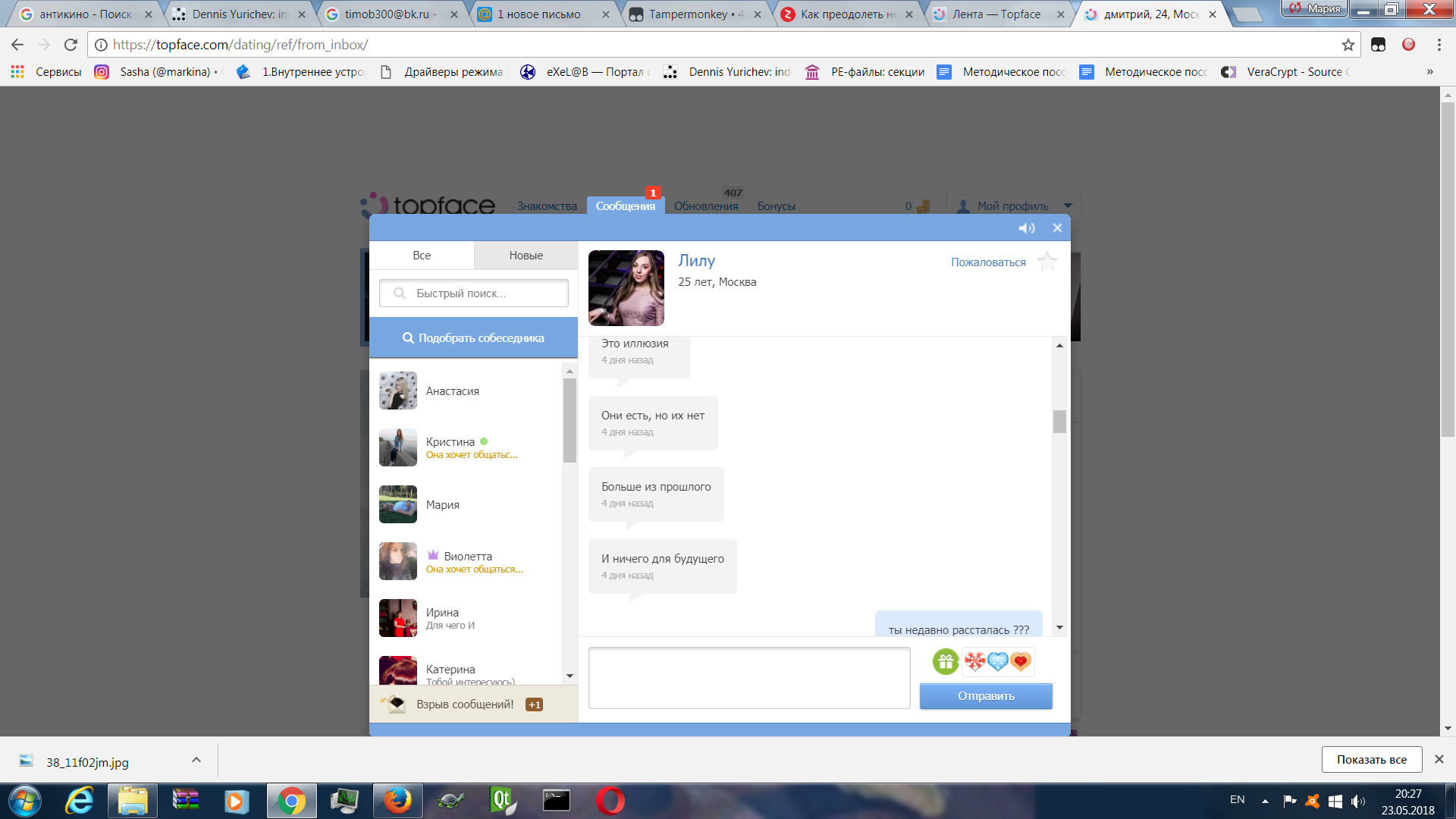The width and height of the screenshot is (1456, 819).
Task: Send the candy-striped heart gift
Action: point(974,662)
